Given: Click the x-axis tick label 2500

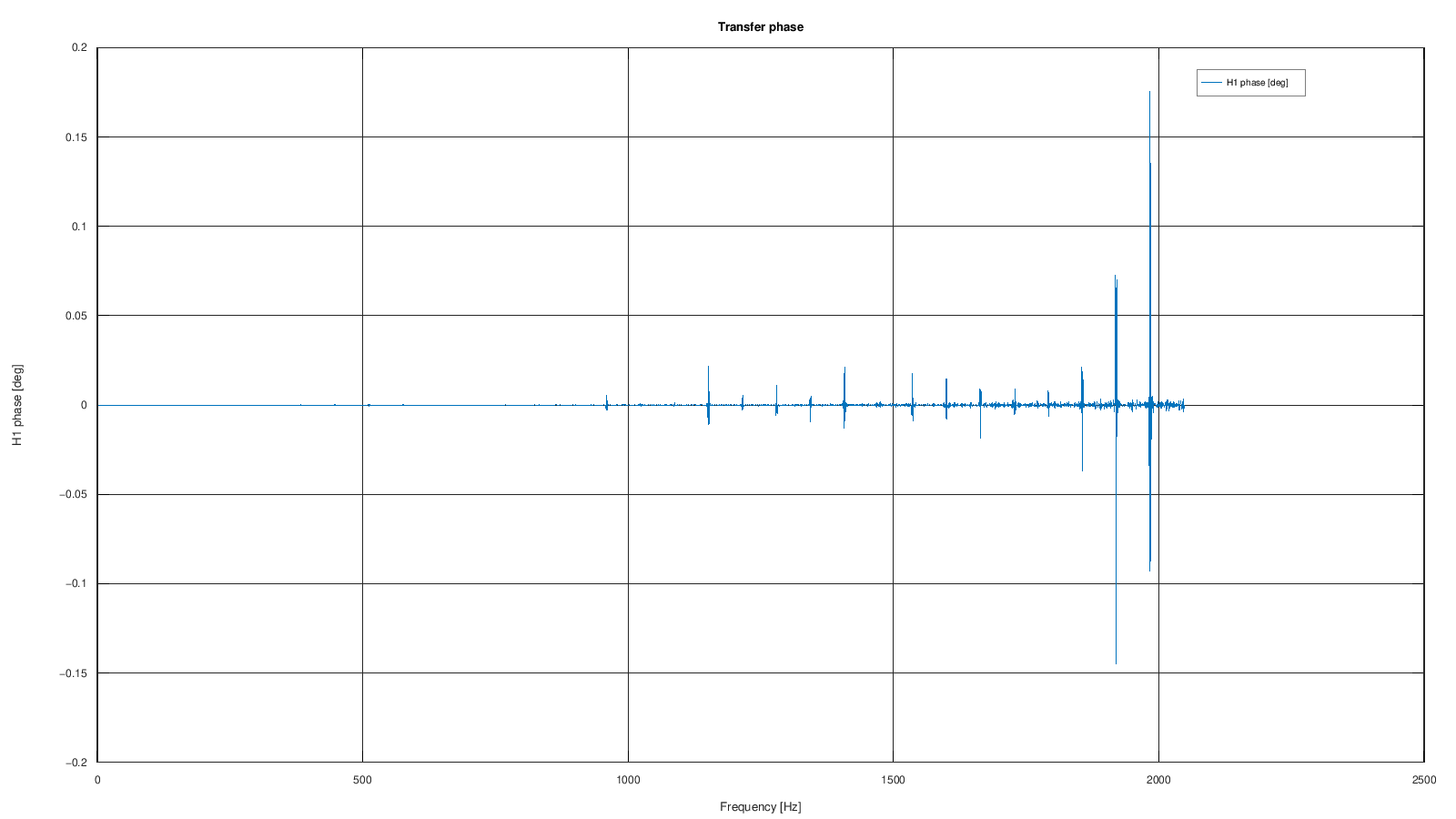Looking at the screenshot, I should (1424, 780).
